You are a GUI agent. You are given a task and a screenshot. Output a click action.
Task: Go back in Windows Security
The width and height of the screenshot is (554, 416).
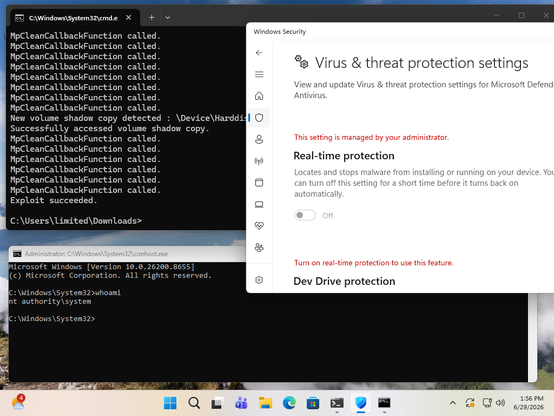(259, 53)
